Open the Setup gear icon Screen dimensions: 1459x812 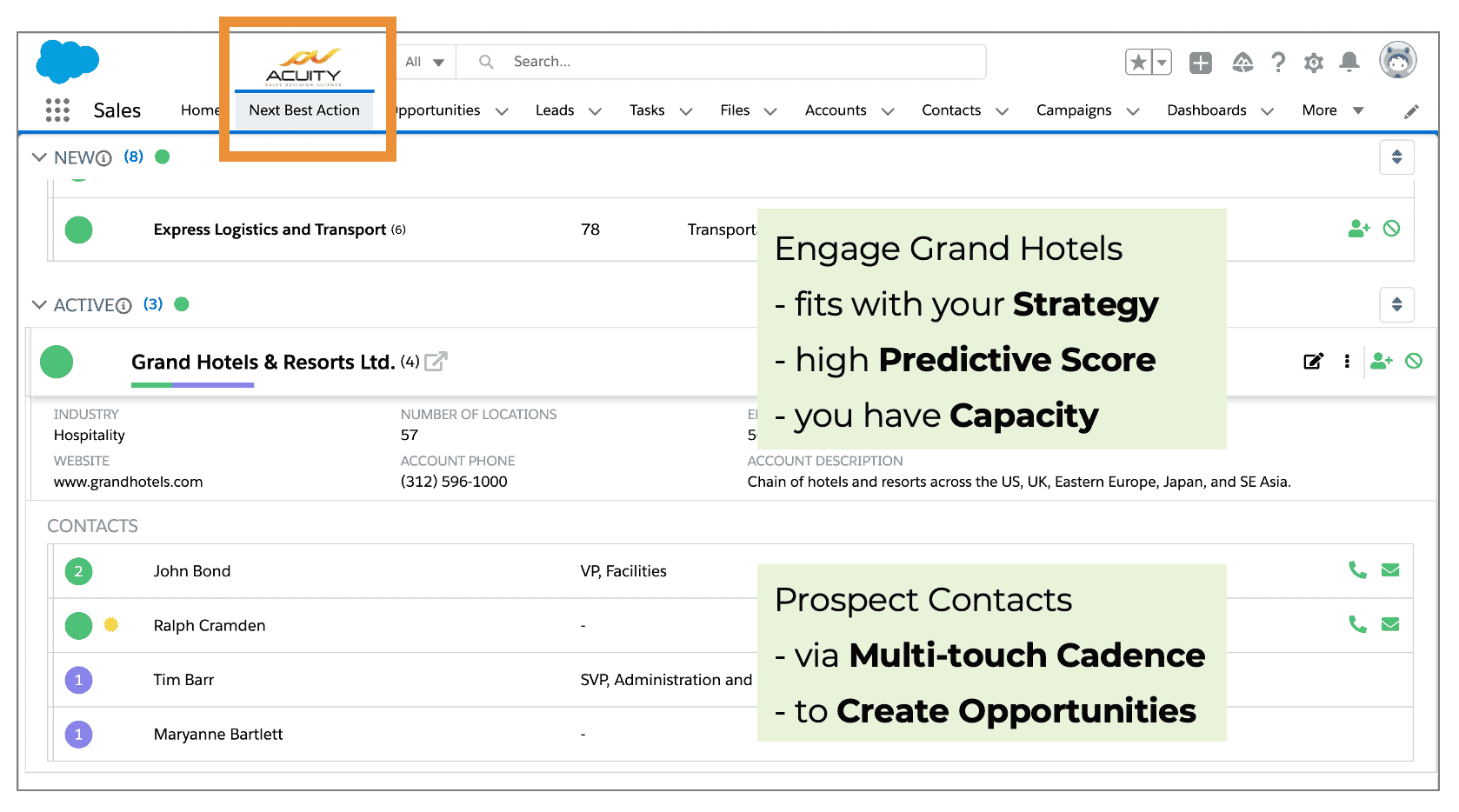(1314, 63)
